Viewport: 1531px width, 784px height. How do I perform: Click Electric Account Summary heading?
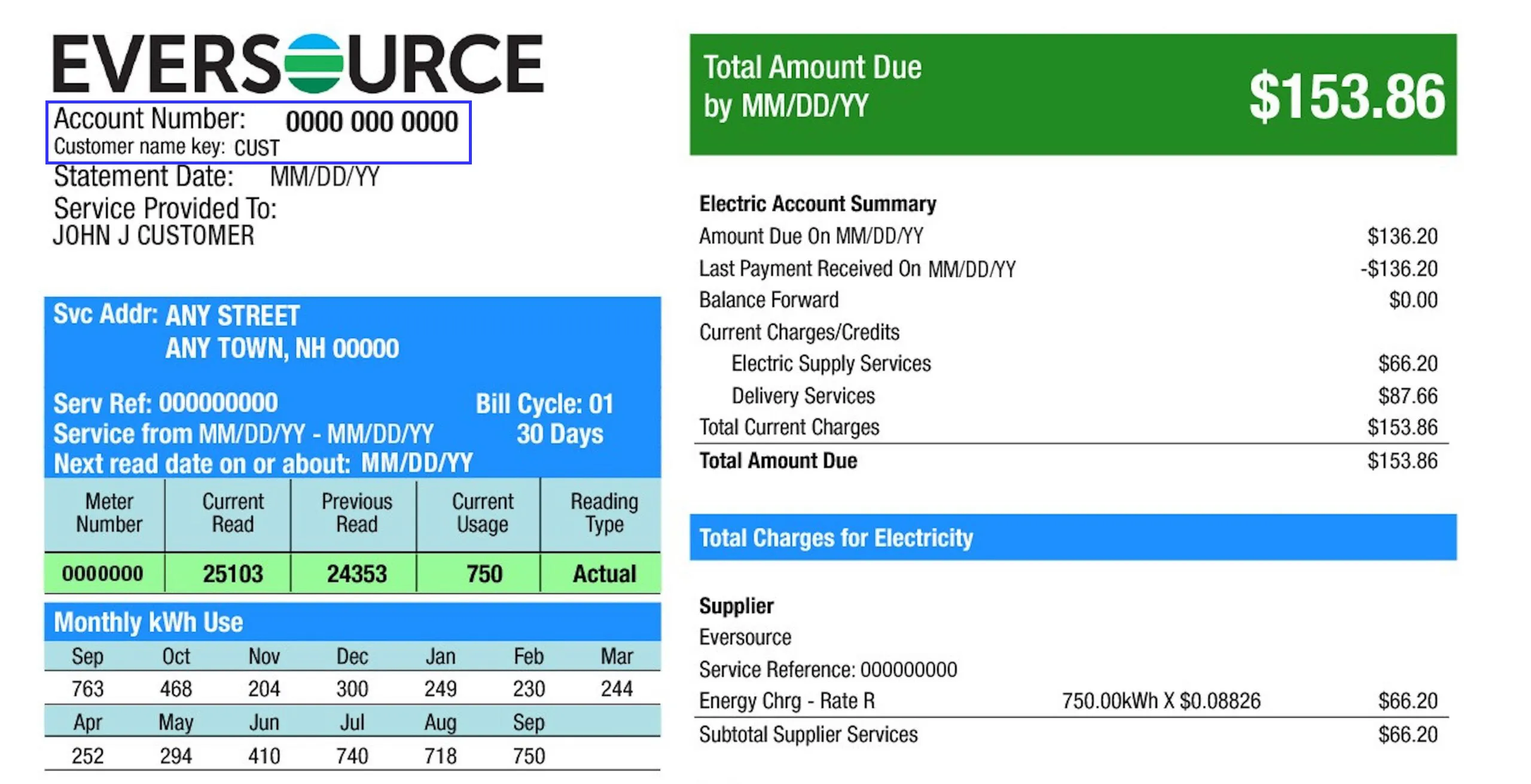(x=818, y=204)
